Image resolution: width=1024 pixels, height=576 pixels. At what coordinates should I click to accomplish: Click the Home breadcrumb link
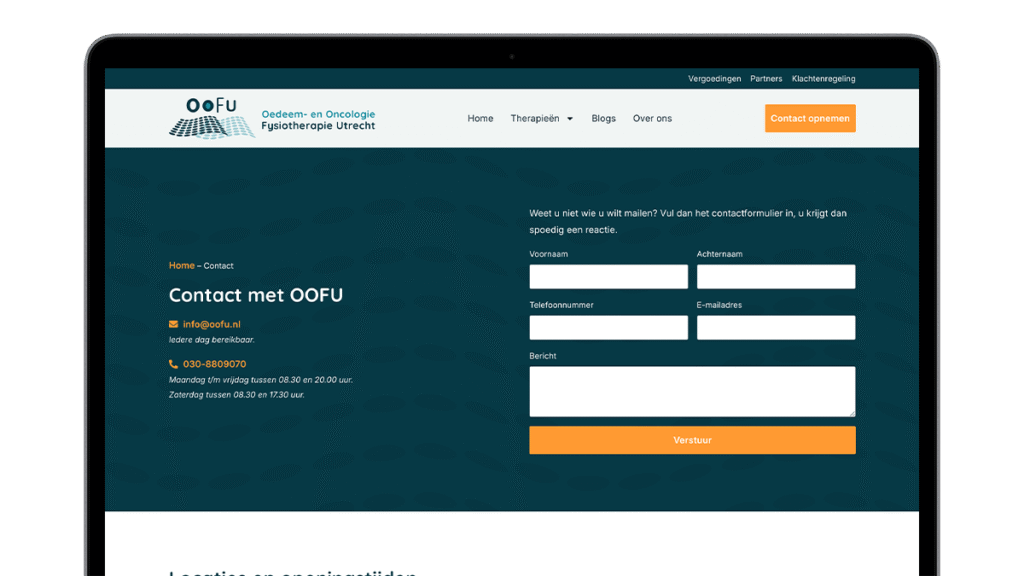(181, 265)
